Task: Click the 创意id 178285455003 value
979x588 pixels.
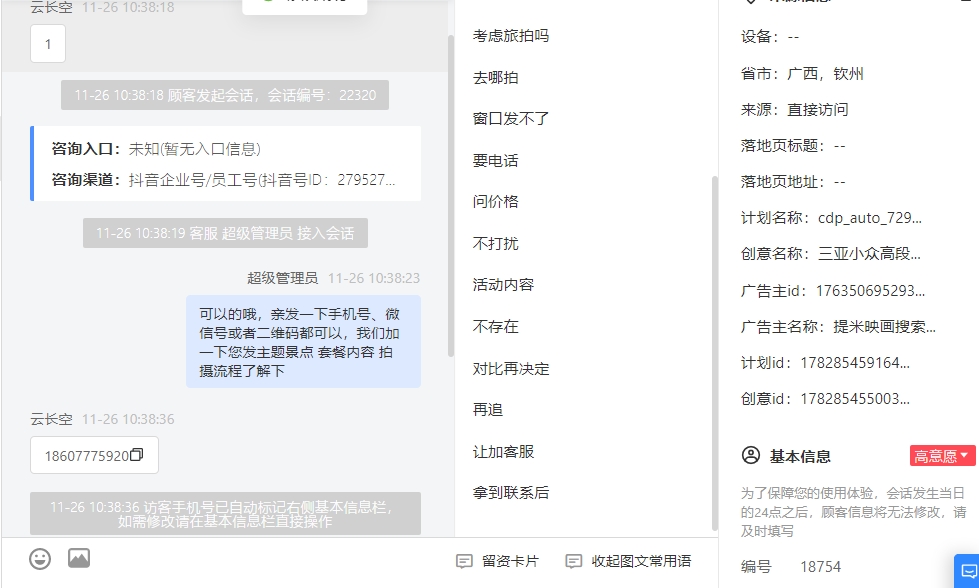Action: [855, 399]
